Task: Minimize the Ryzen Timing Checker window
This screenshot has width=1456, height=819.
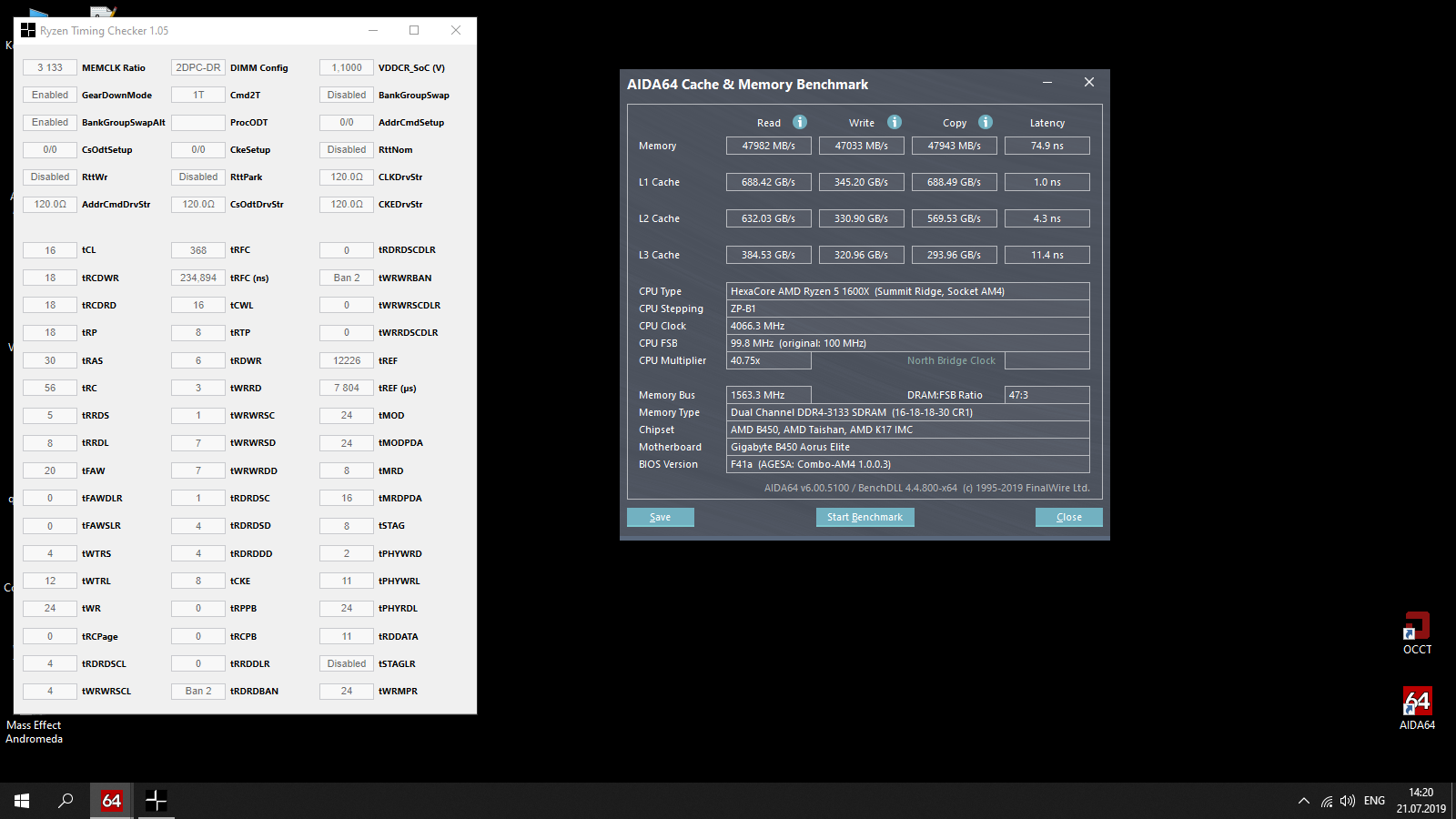Action: coord(373,30)
